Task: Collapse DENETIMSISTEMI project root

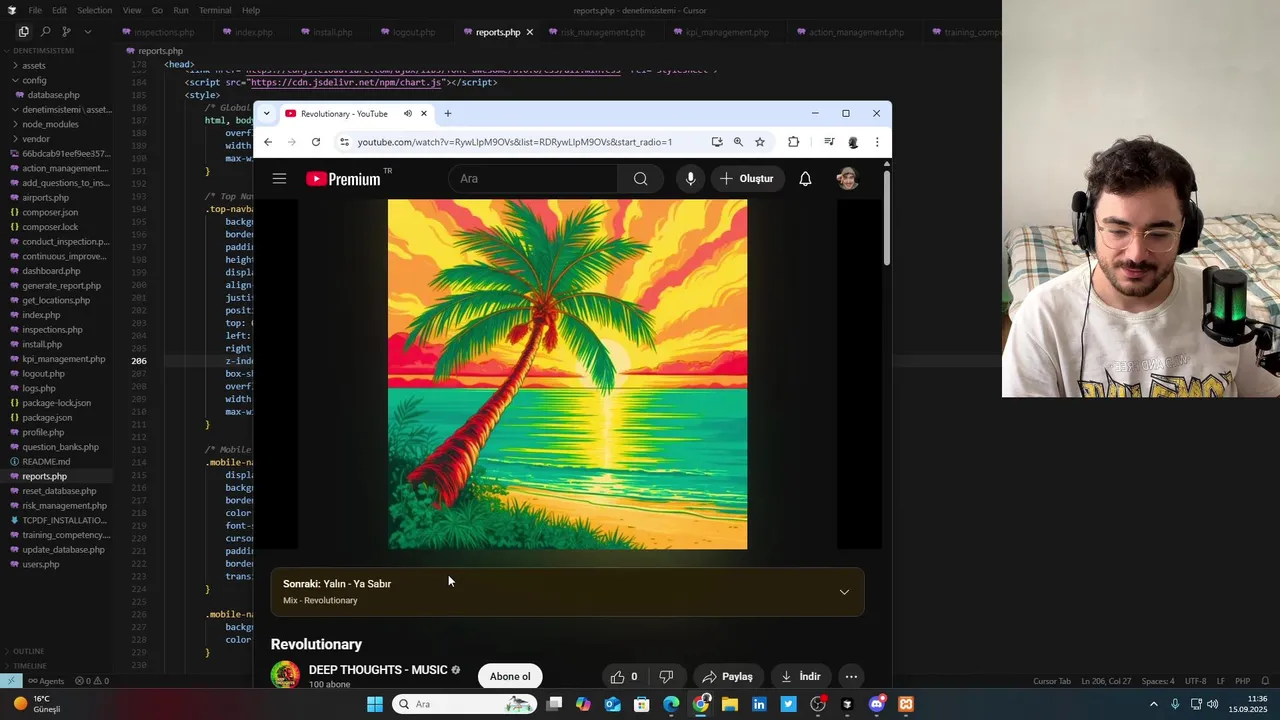Action: [x=42, y=50]
